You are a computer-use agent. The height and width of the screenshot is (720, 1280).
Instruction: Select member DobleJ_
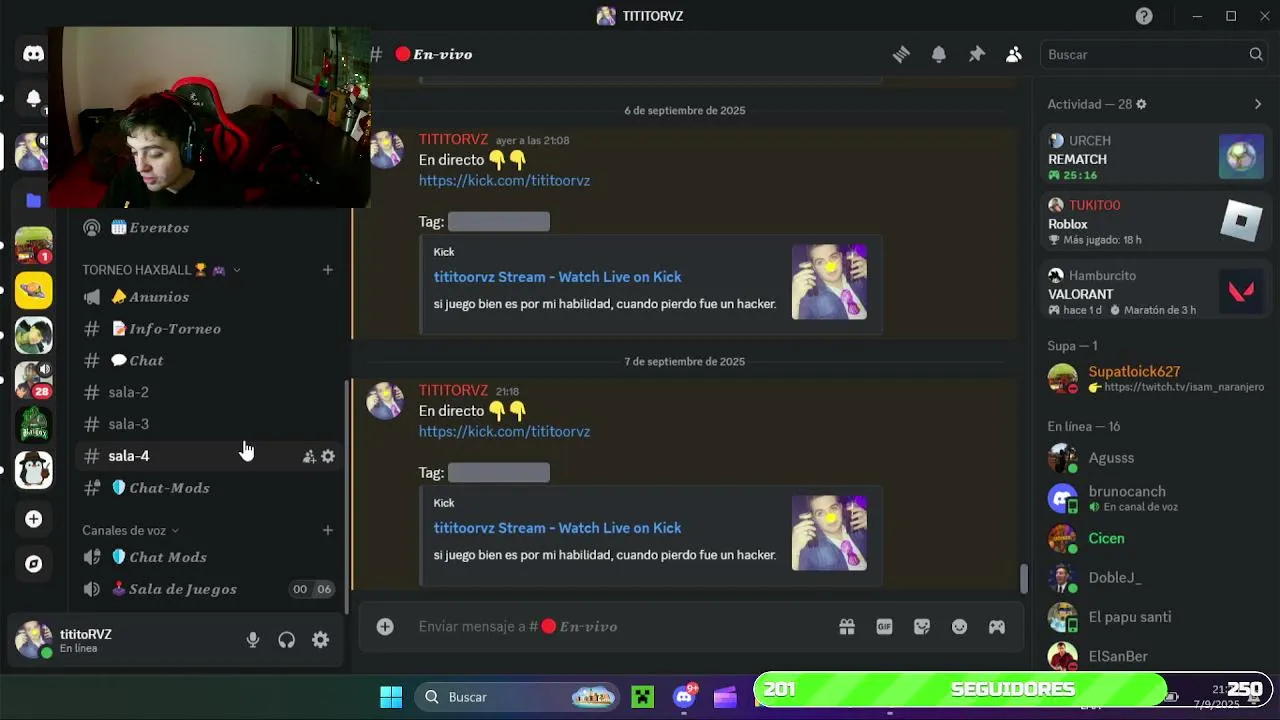pos(1155,578)
